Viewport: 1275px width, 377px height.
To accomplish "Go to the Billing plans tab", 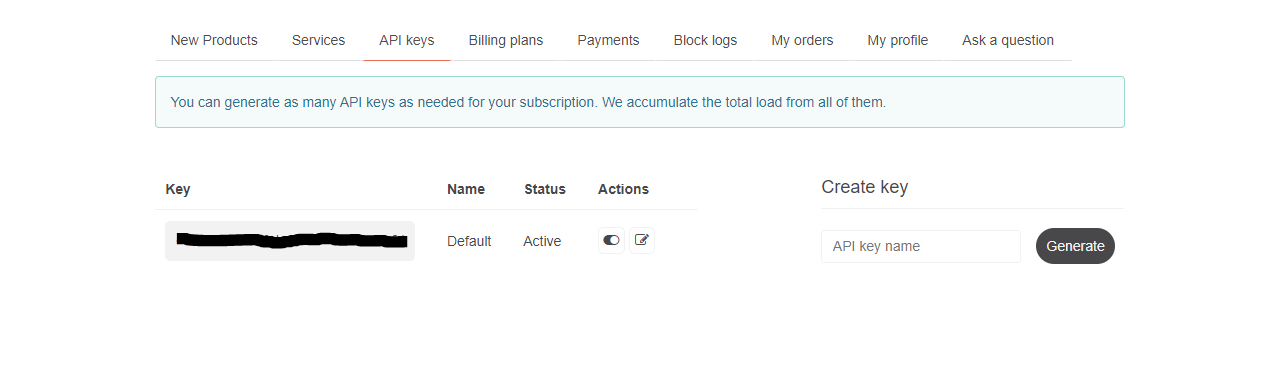I will [506, 40].
